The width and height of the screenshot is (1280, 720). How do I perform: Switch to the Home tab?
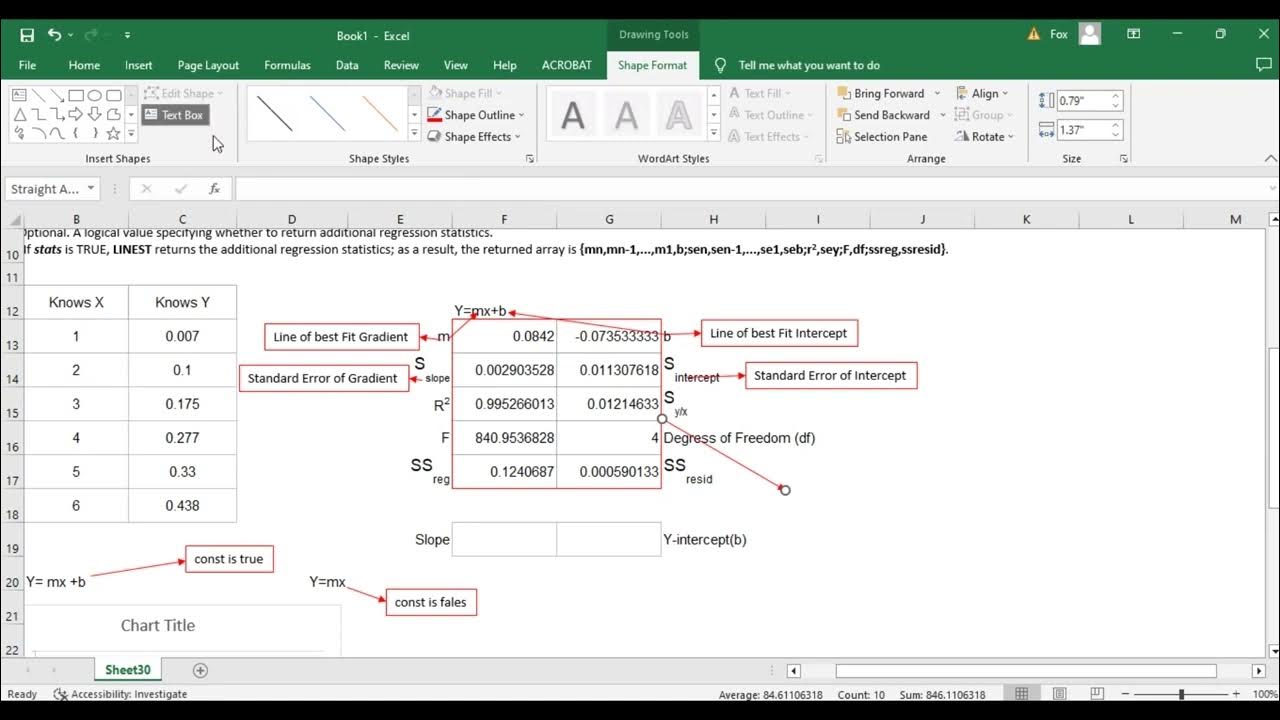[x=84, y=65]
